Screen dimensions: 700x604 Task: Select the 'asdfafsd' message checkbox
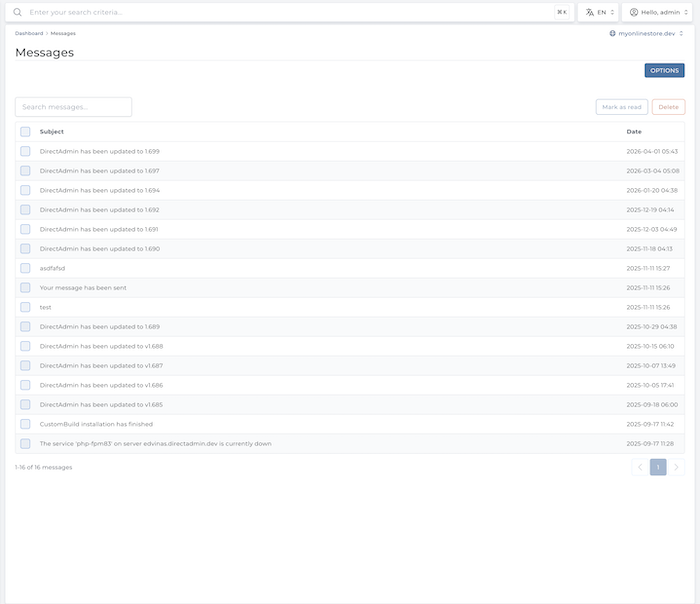(25, 268)
